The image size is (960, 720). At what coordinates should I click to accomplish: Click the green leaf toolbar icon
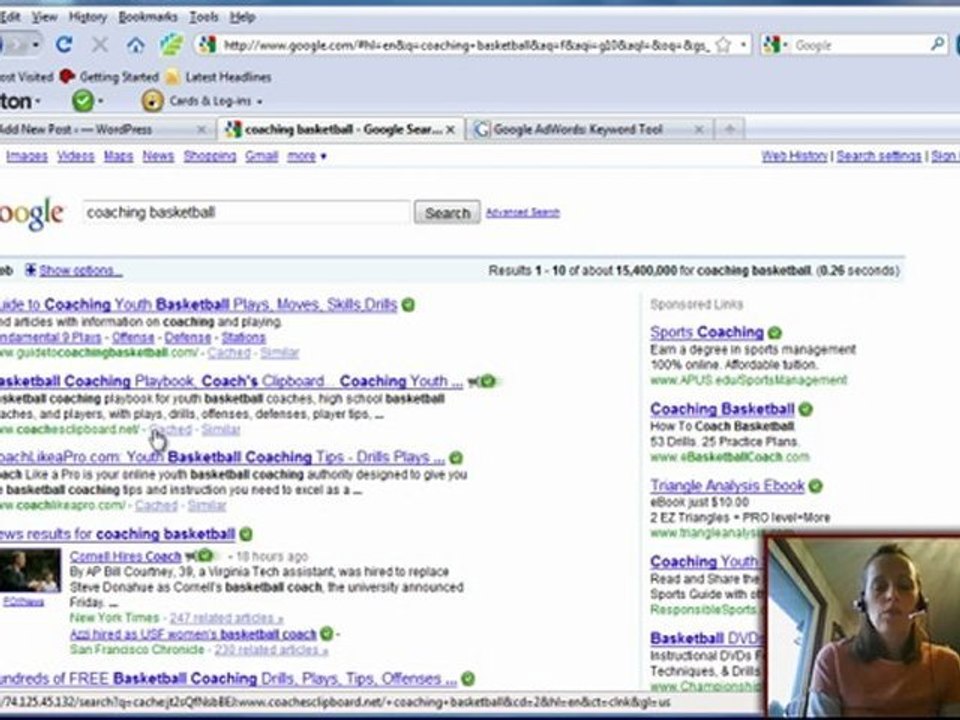pos(171,45)
